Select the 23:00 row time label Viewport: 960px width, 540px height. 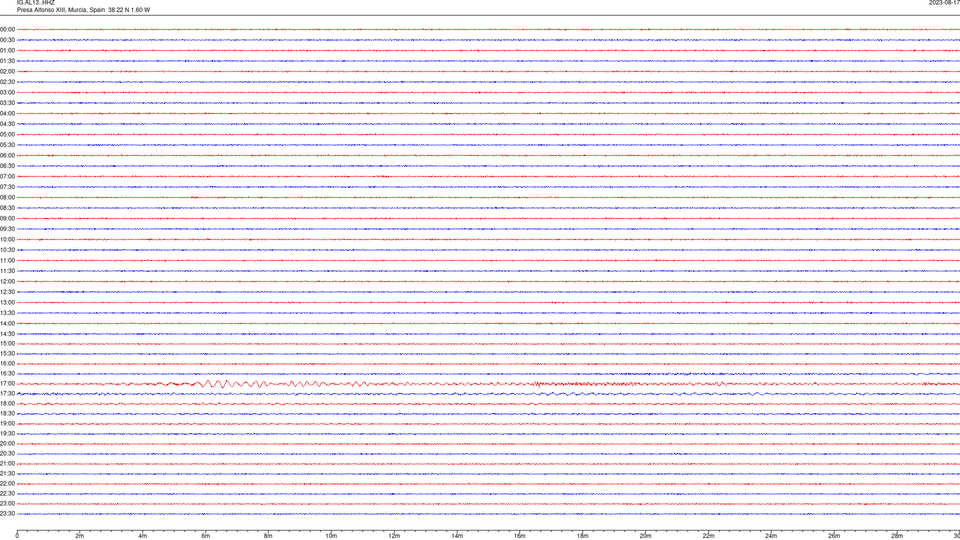[7, 504]
